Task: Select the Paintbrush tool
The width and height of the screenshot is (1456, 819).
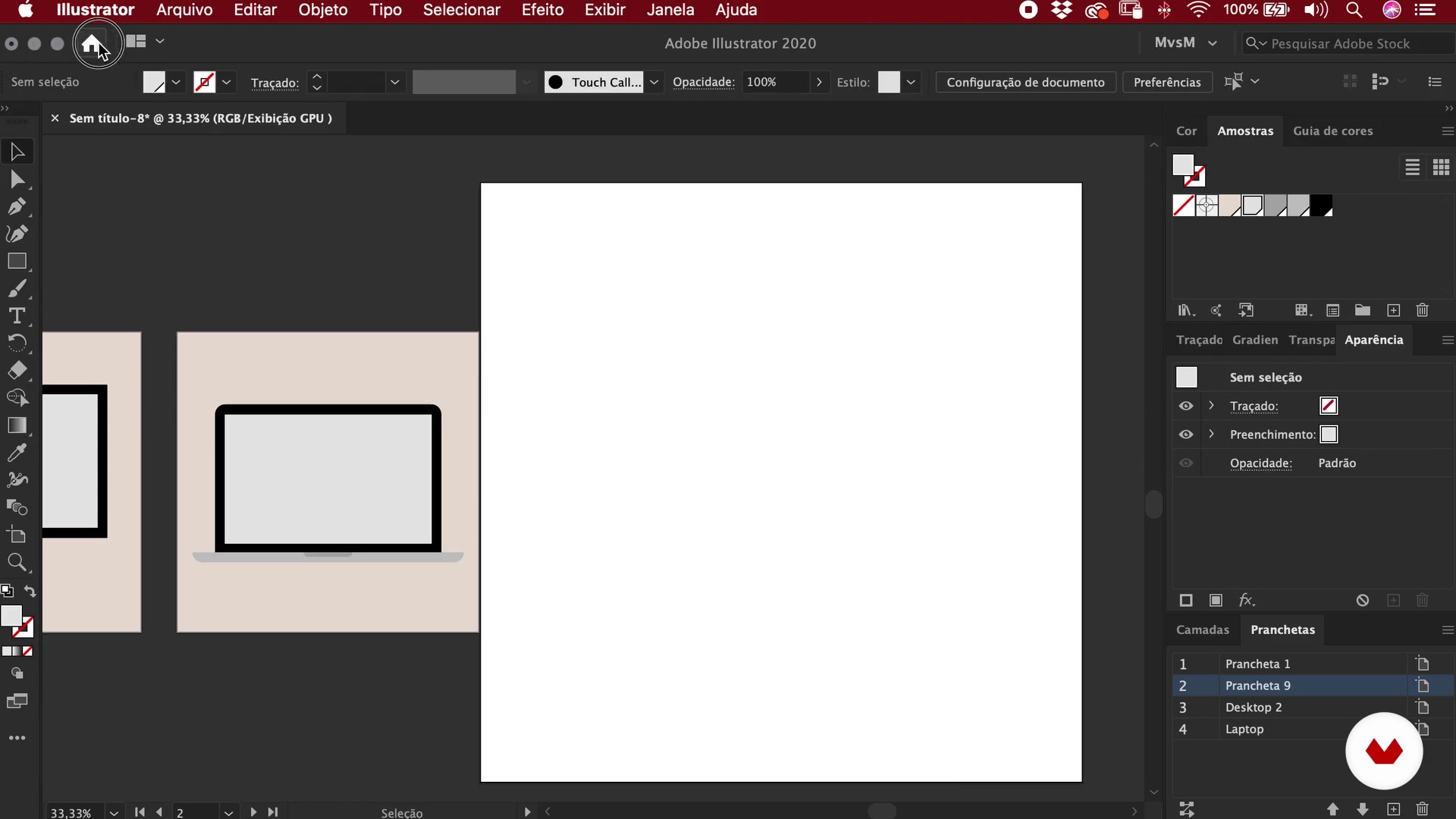Action: pos(17,289)
